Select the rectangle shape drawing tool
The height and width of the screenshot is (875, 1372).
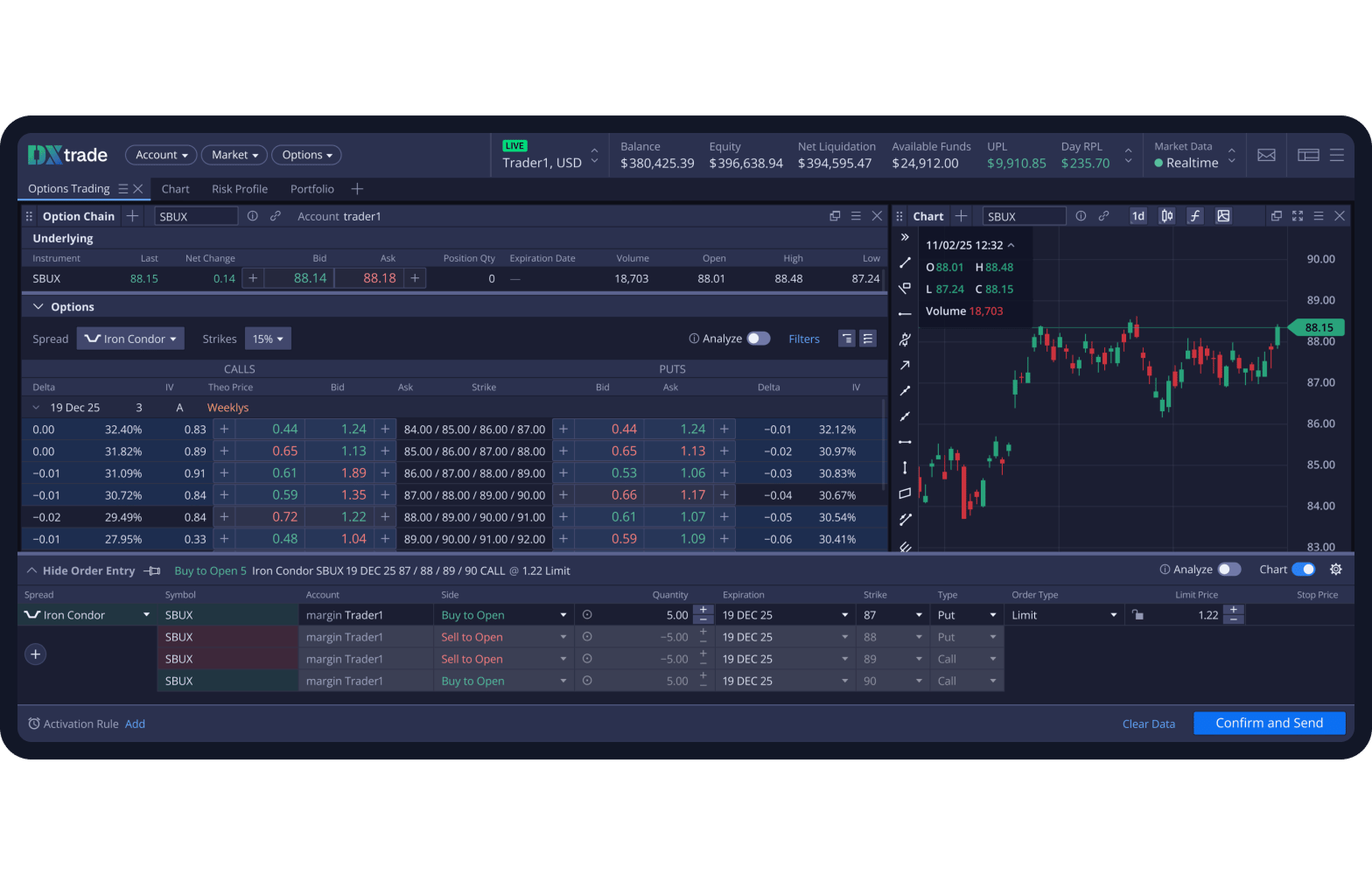[905, 493]
